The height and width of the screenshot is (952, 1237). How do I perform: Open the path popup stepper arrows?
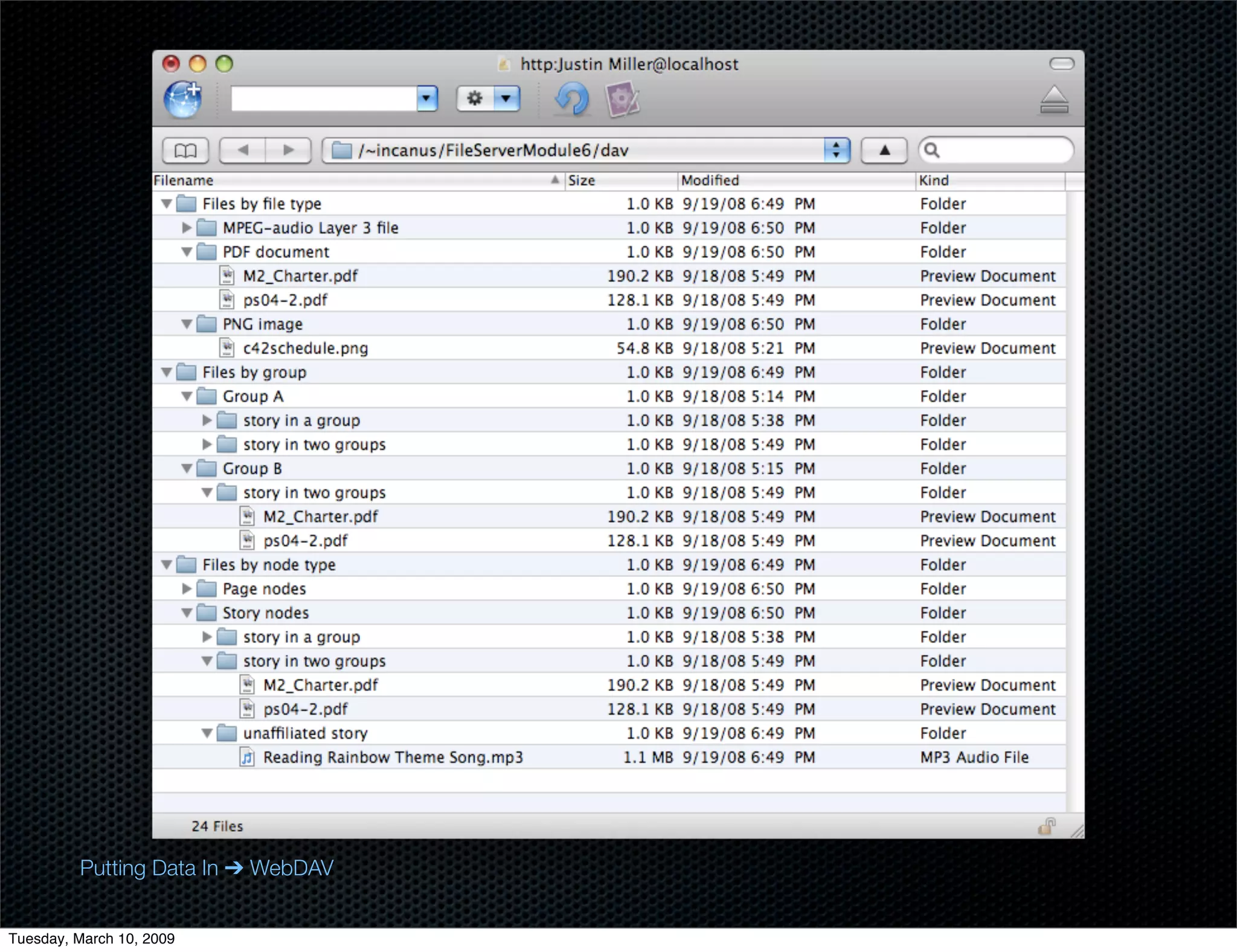[x=837, y=150]
